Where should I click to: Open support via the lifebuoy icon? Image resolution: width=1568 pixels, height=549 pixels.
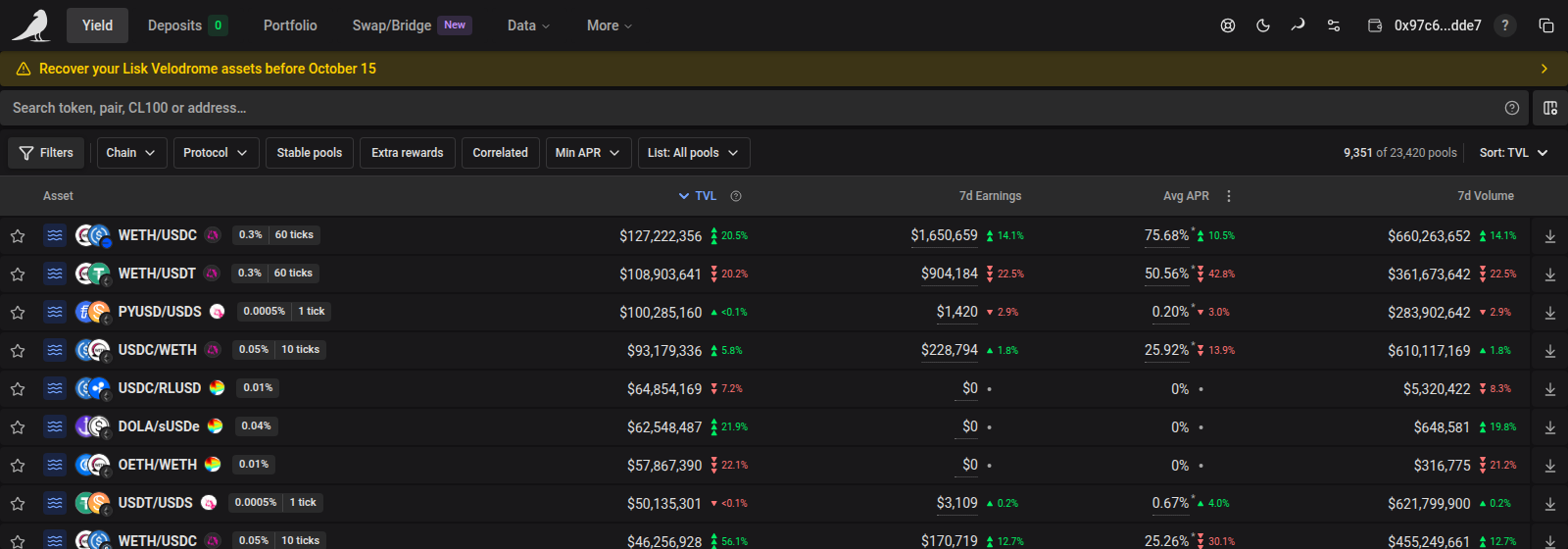(x=1228, y=25)
